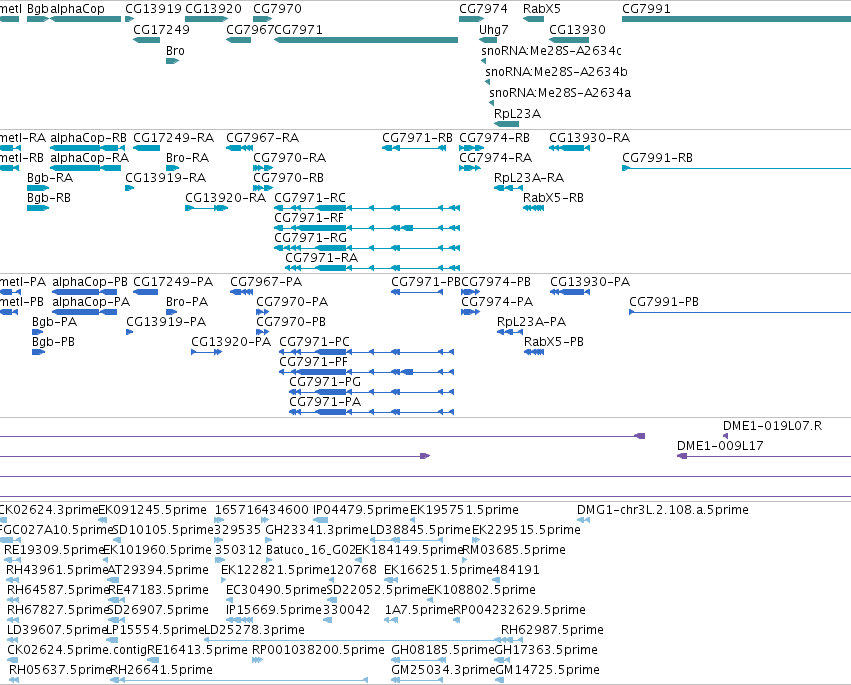Select the LD25278.3prime EST label

[x=254, y=630]
